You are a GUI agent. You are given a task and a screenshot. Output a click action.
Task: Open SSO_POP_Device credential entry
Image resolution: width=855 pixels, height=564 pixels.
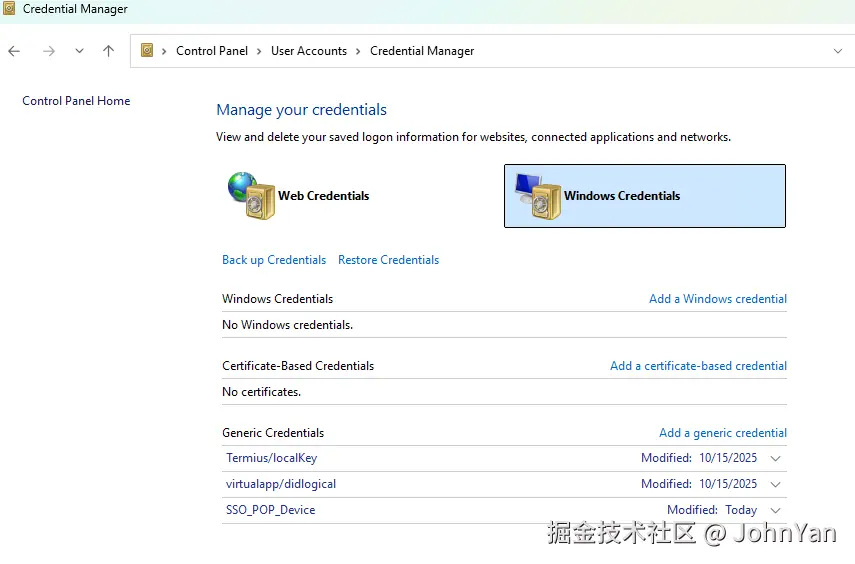click(x=270, y=510)
